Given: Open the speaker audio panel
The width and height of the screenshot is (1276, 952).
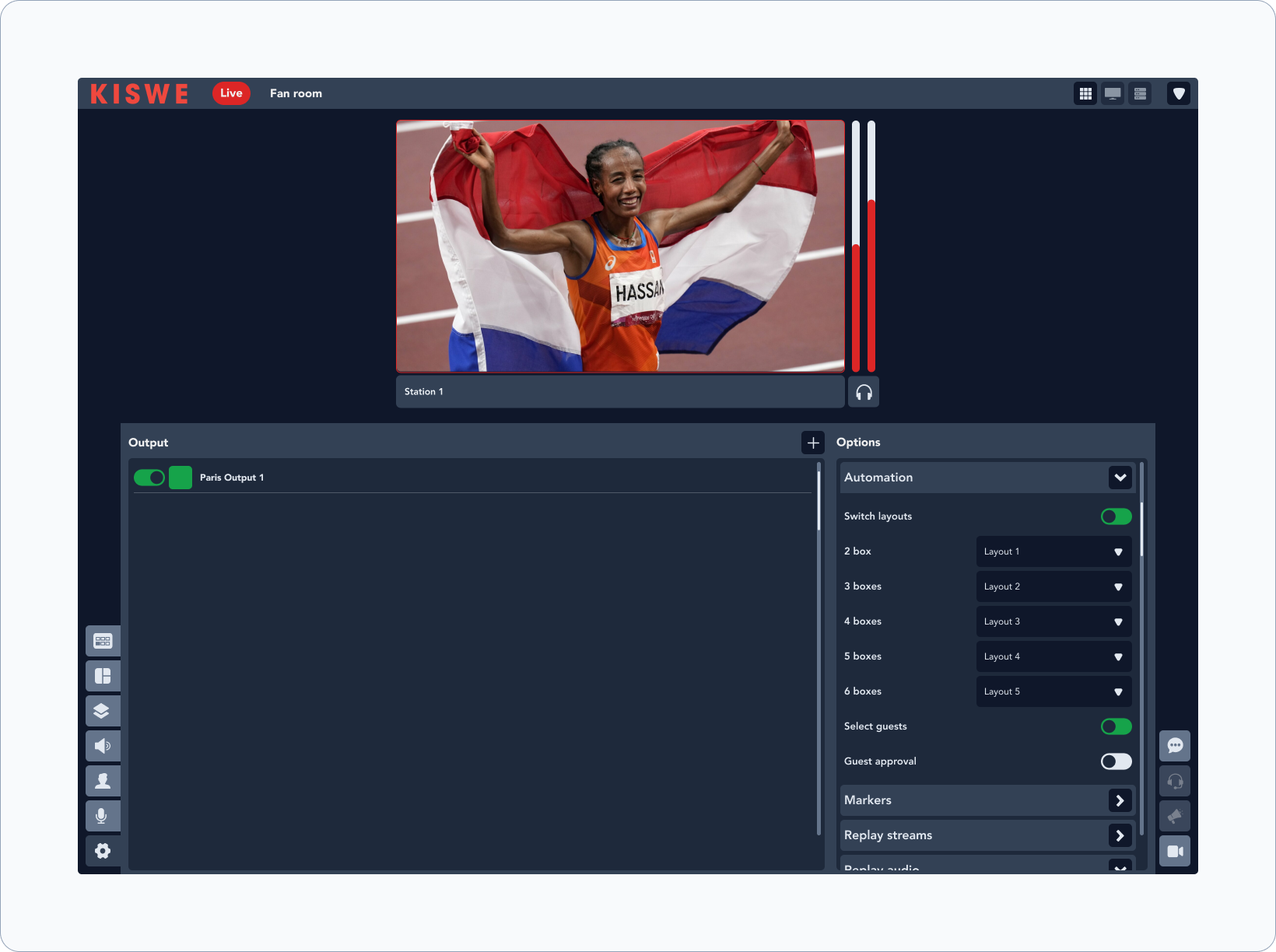Looking at the screenshot, I should point(103,746).
